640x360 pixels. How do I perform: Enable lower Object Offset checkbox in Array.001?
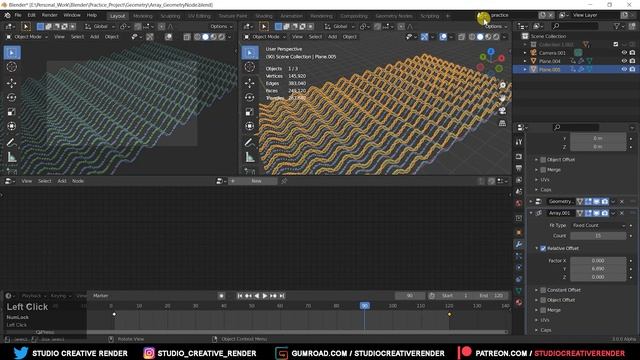(x=543, y=300)
